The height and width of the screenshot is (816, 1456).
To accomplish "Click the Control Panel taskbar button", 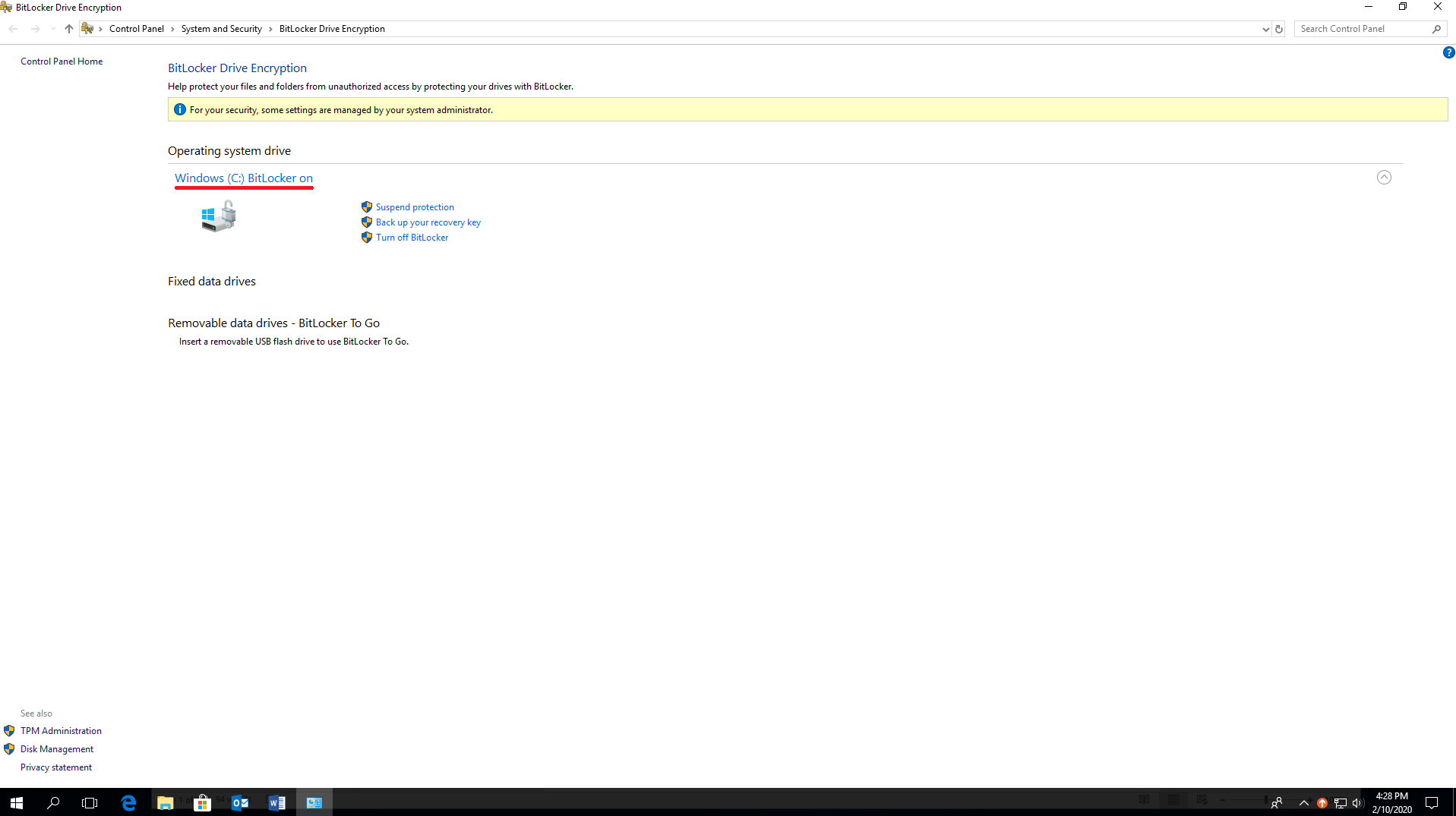I will [314, 802].
